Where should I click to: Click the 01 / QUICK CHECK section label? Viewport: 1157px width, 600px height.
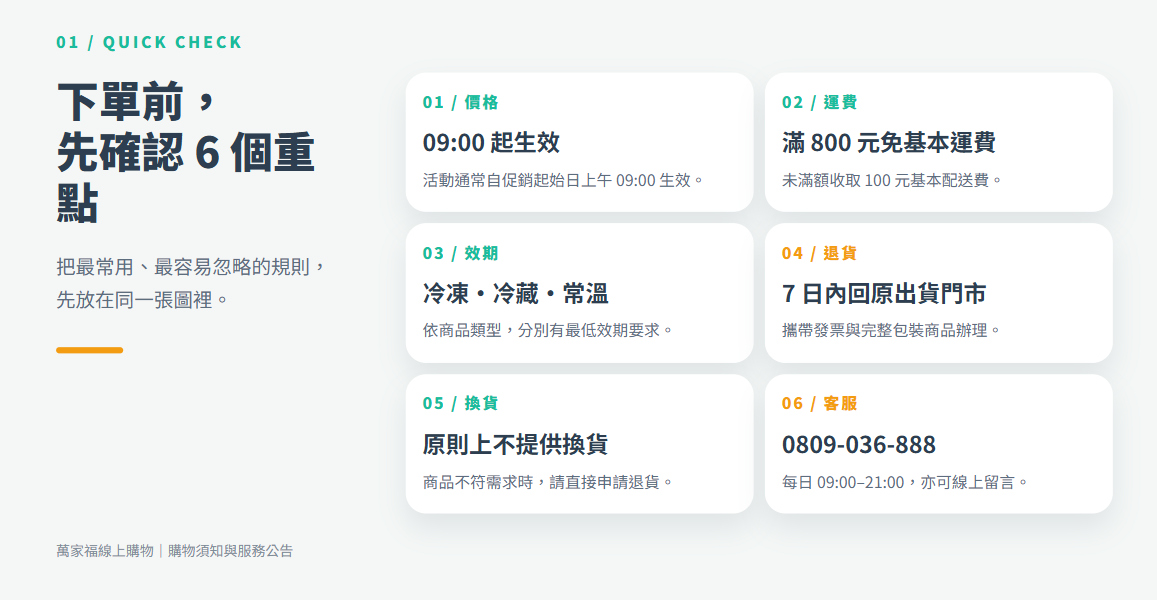(x=149, y=42)
